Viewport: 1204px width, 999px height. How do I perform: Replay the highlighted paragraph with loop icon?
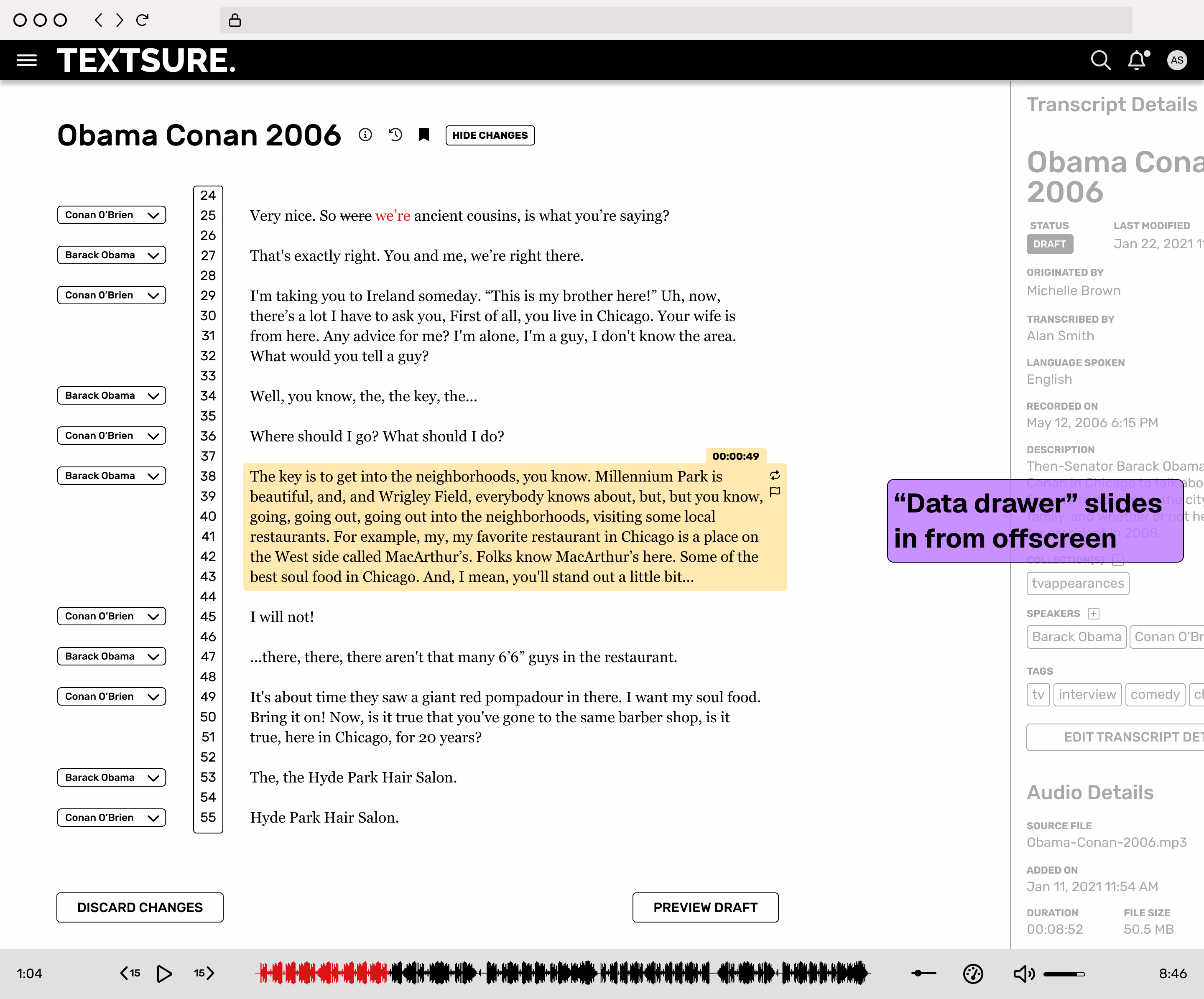[775, 476]
